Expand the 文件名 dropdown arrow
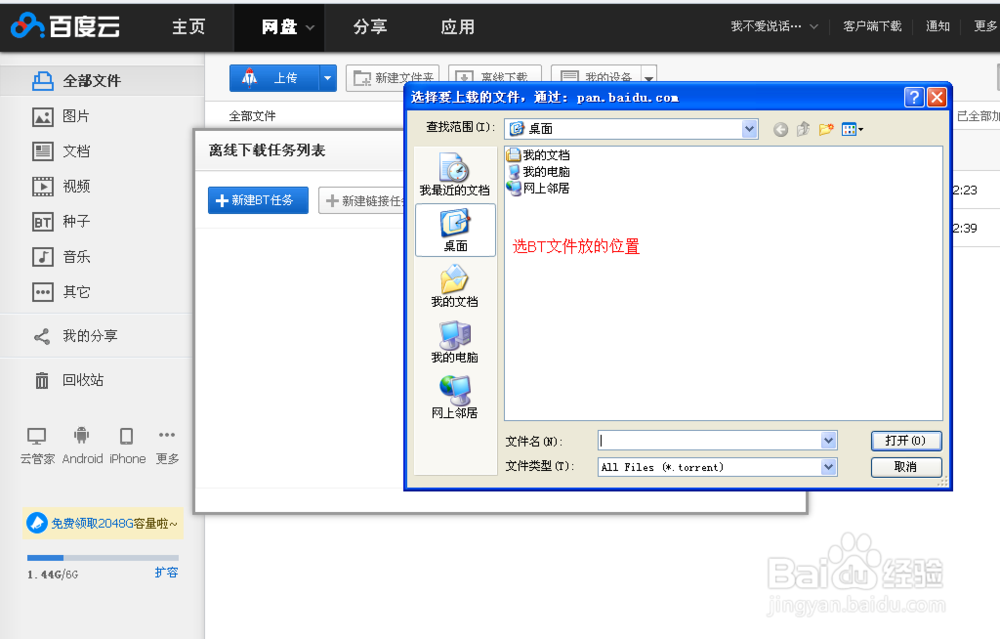 [x=828, y=440]
